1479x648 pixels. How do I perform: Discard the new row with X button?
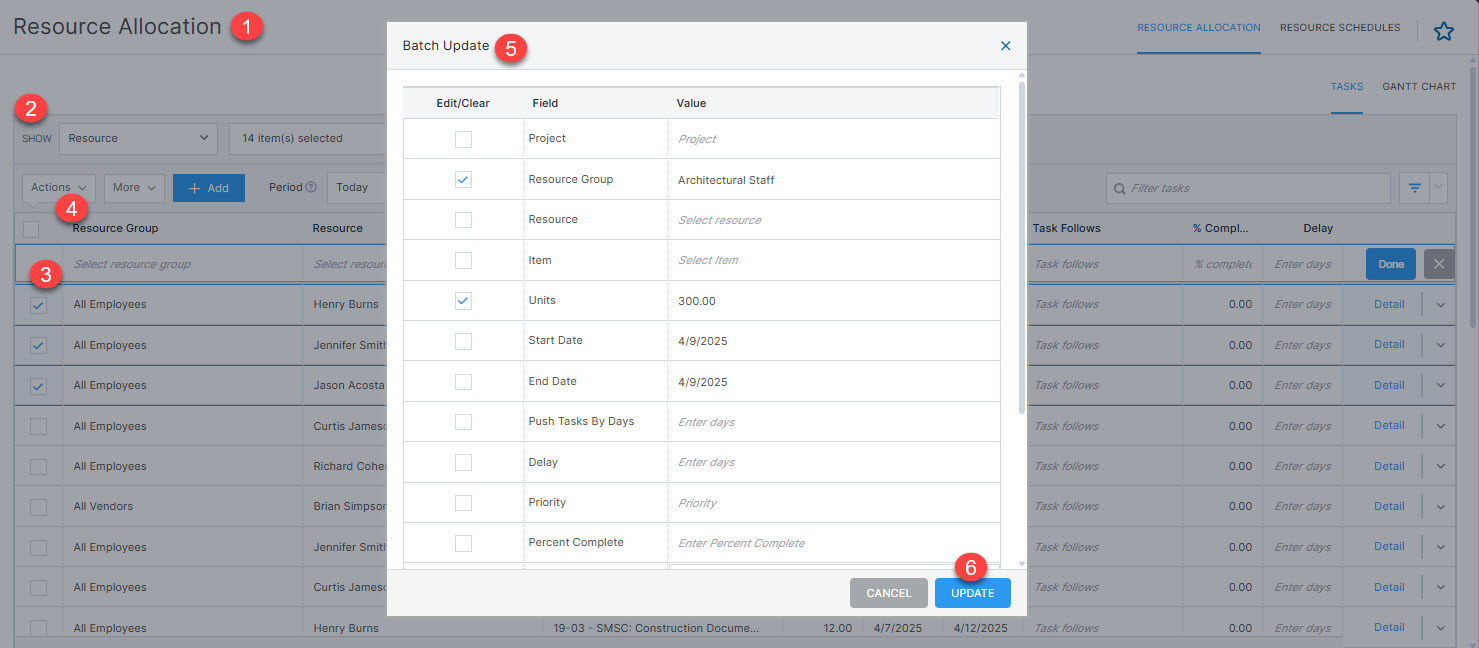pos(1438,264)
